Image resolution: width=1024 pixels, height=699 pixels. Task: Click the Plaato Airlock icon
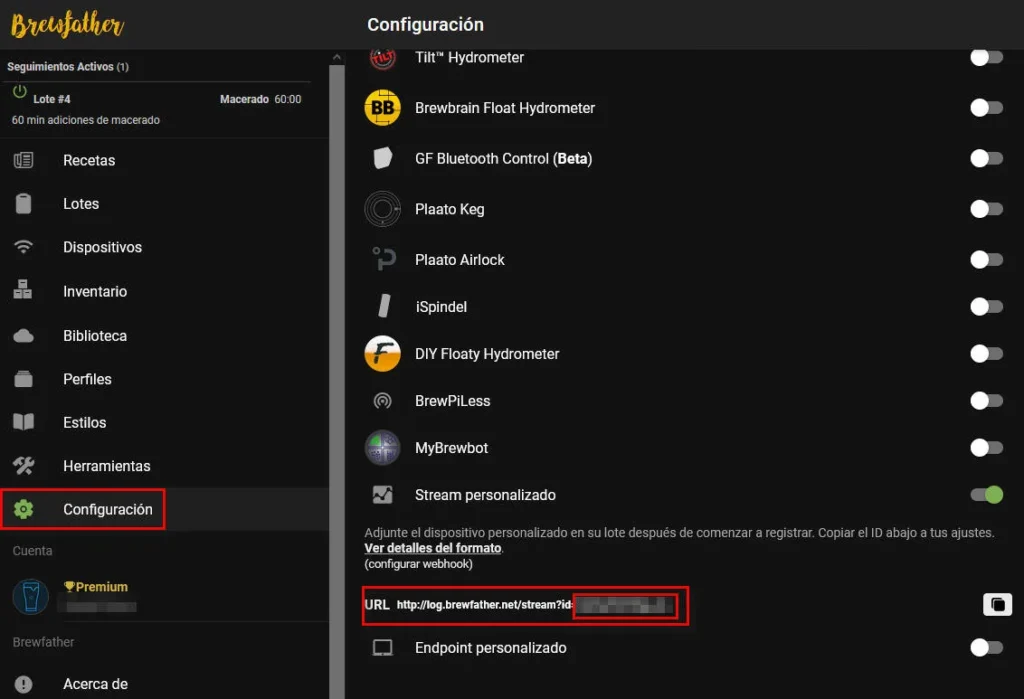384,259
